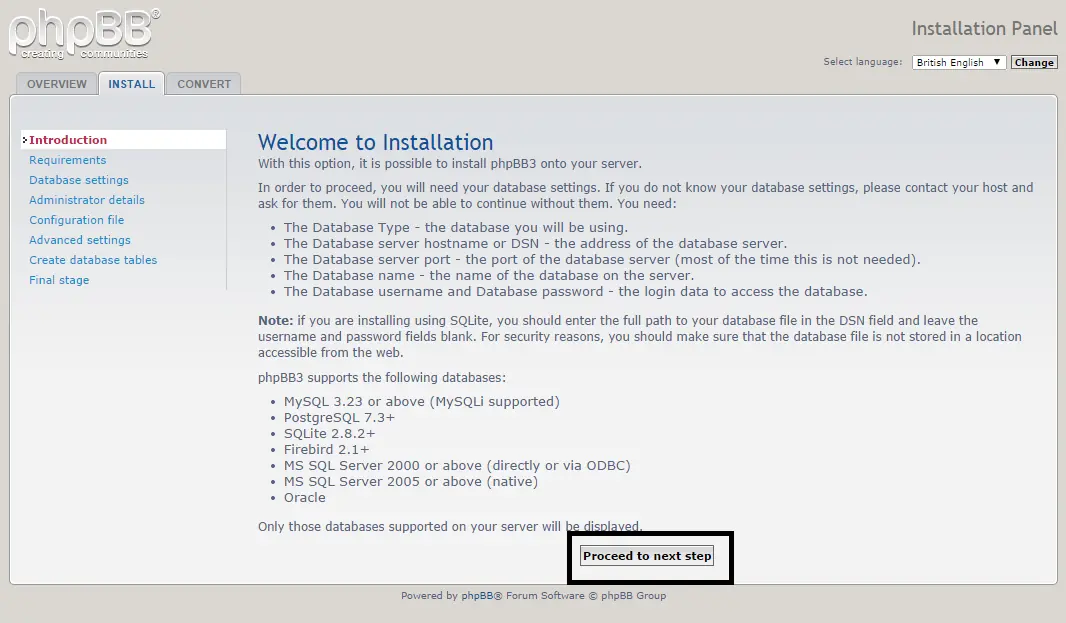Click the 'SQLite 2.8.2+' list item
Image resolution: width=1066 pixels, height=623 pixels.
329,433
